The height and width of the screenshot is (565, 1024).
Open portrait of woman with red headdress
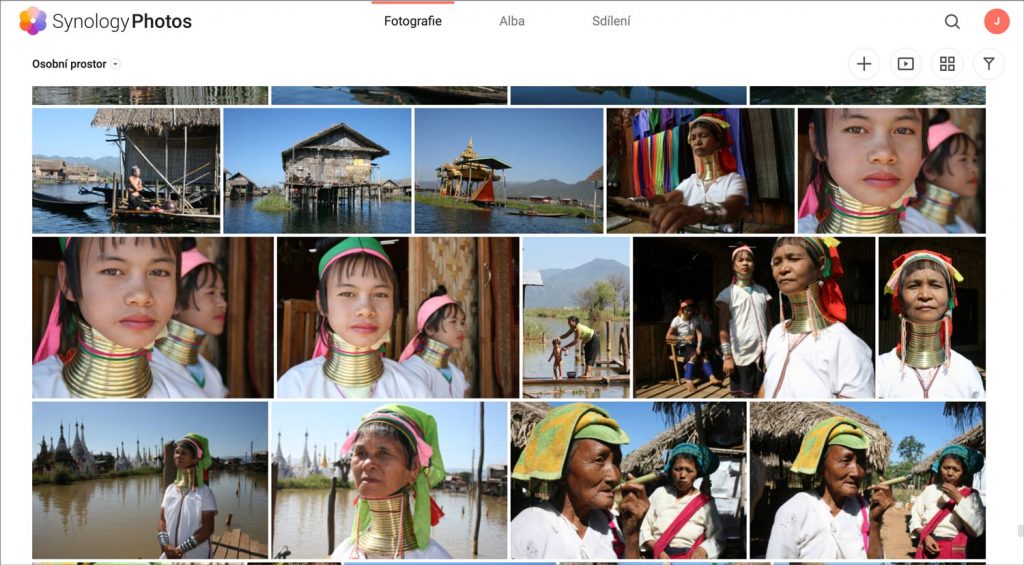pos(931,317)
